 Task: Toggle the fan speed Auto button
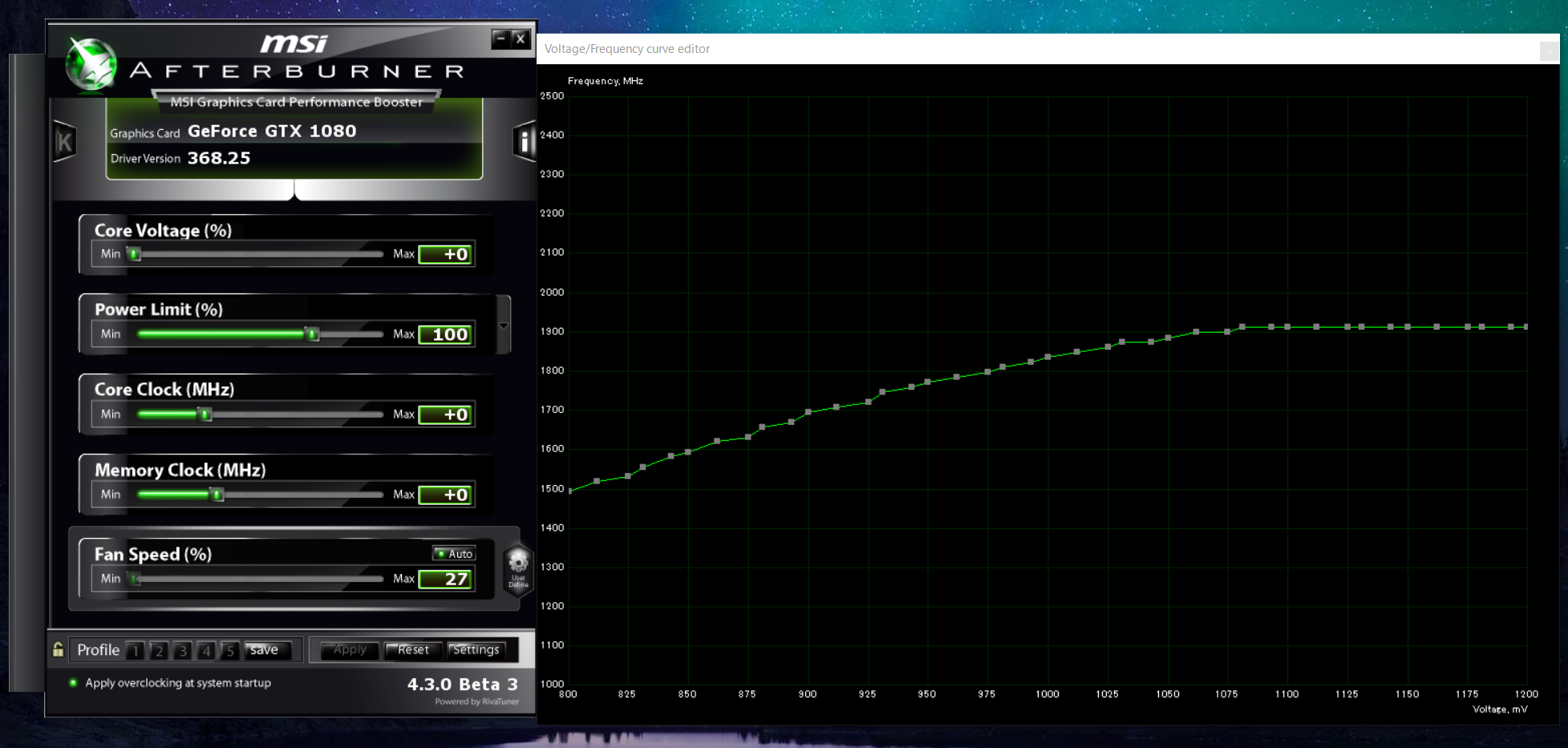click(454, 553)
